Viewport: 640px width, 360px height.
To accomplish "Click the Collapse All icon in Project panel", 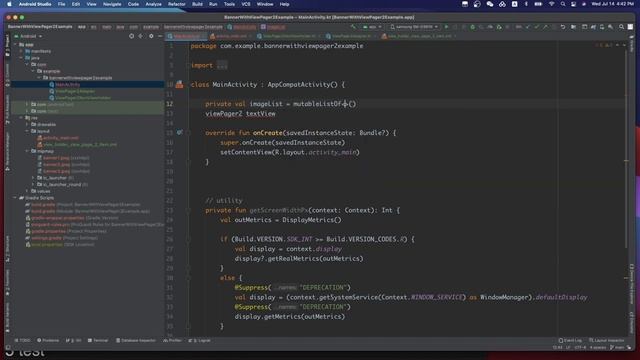I will (141, 36).
